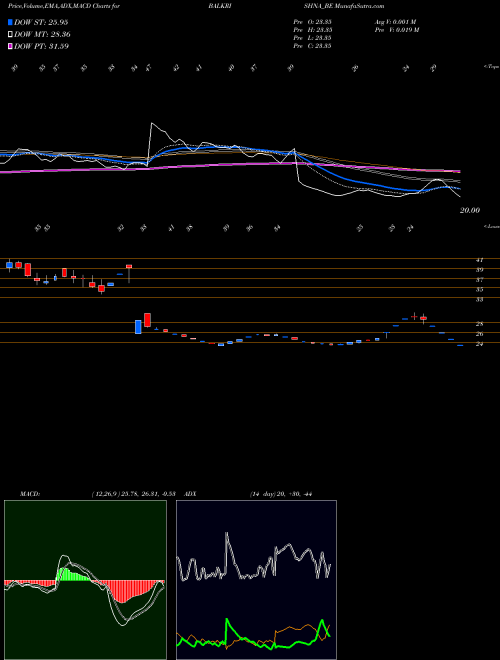The width and height of the screenshot is (500, 660).
Task: Click the 28 price level on candlestick axis
Action: (x=479, y=324)
